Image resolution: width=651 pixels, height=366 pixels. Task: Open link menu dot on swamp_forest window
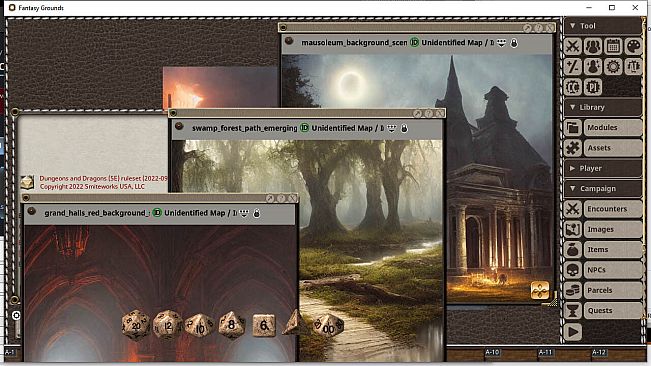(x=179, y=126)
